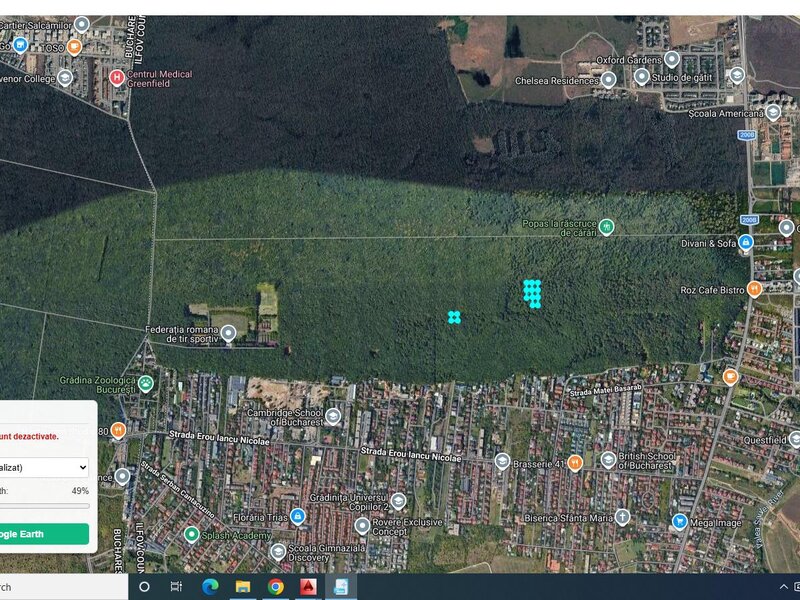Click the Roz Cafe Bistro restaurant pin
Viewport: 800px width, 600px height.
click(754, 289)
